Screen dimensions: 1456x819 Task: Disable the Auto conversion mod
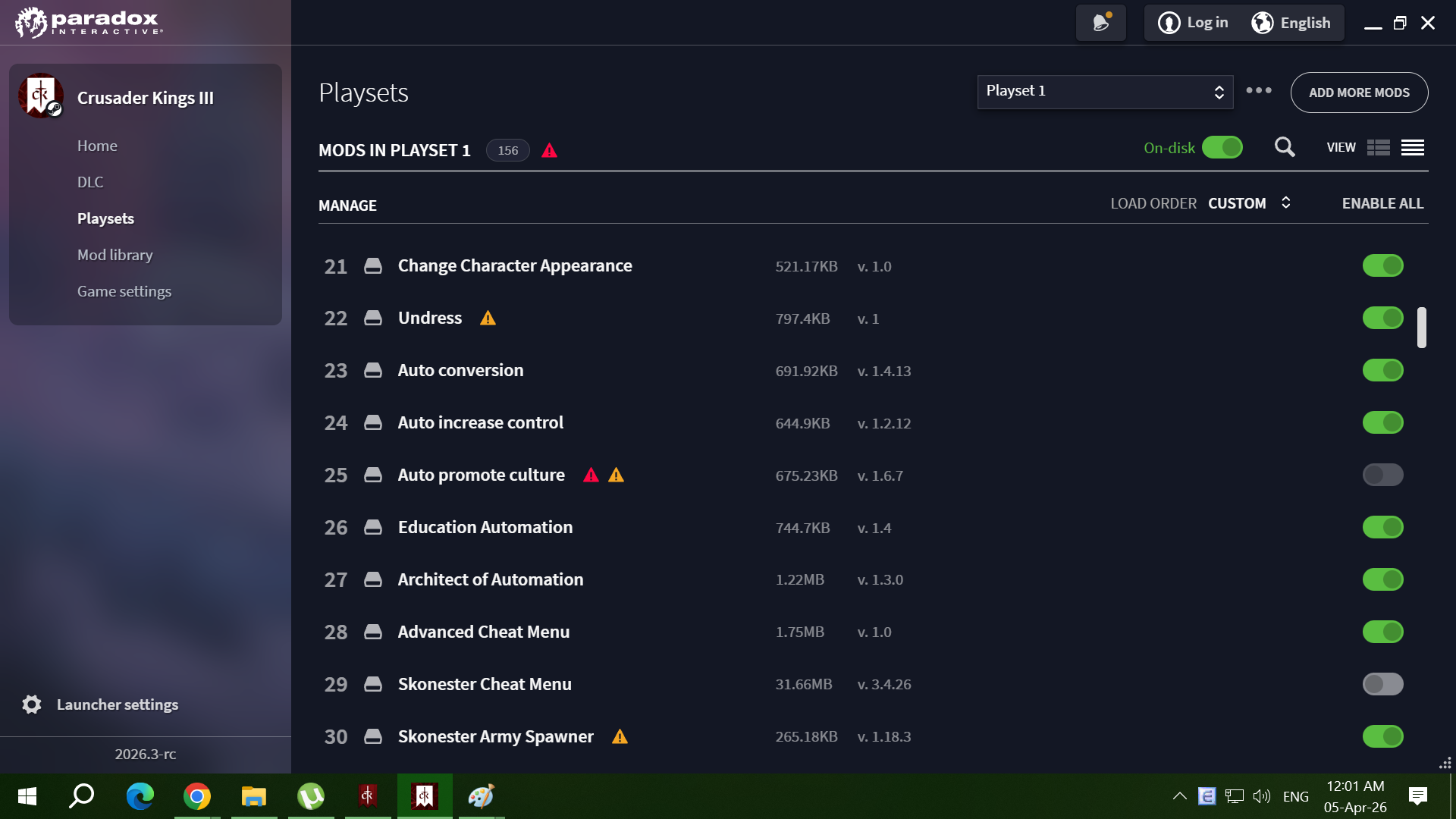tap(1383, 371)
